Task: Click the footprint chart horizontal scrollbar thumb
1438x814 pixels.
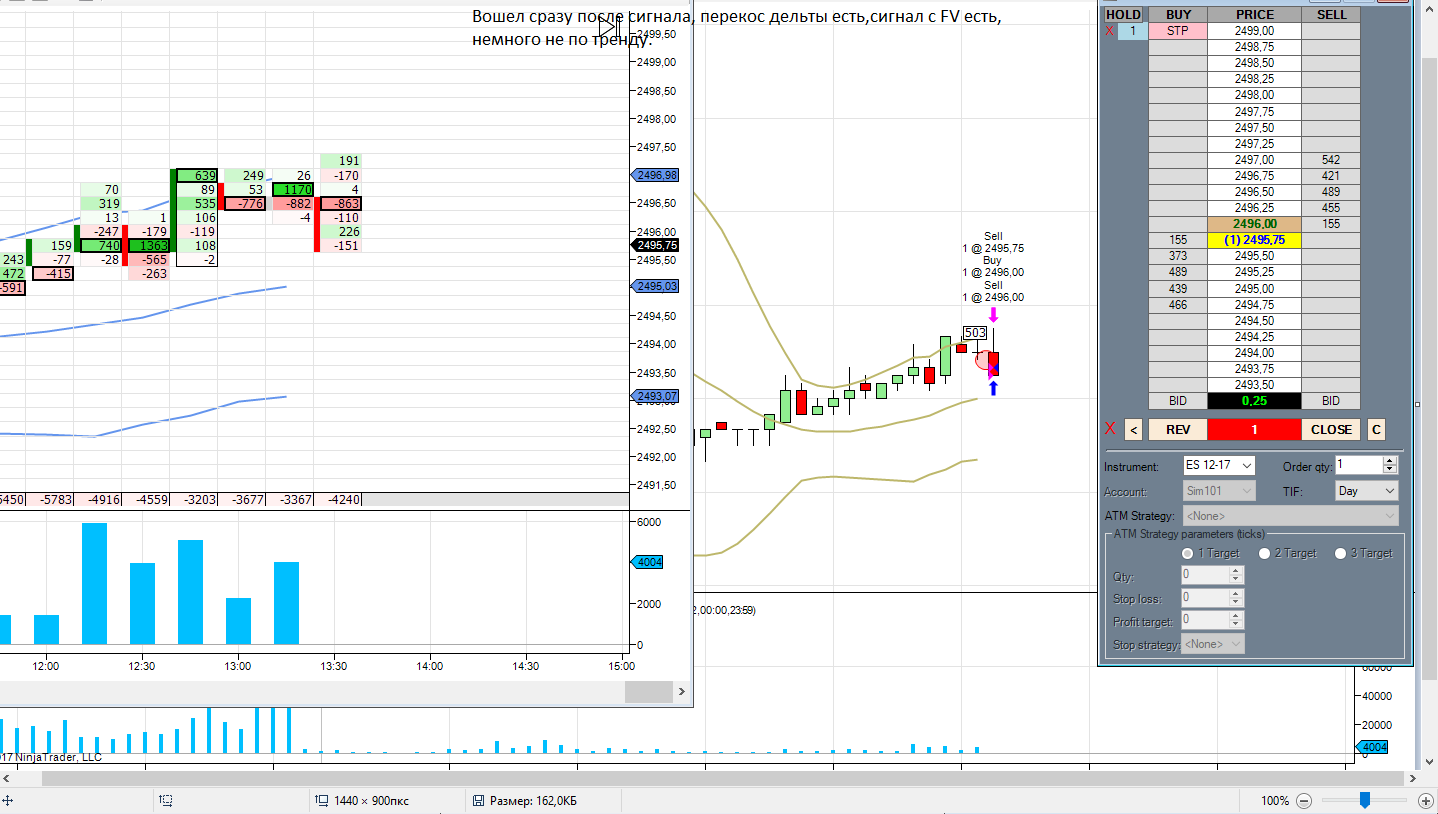Action: 649,692
